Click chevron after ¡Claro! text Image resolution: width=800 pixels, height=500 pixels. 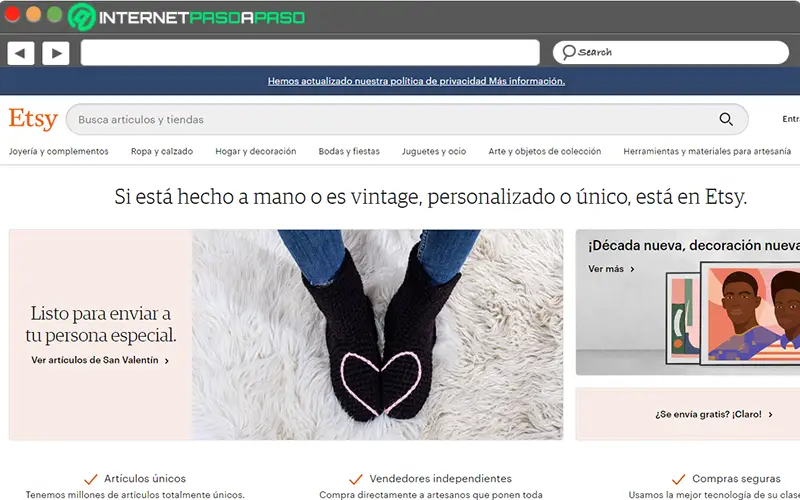(770, 415)
